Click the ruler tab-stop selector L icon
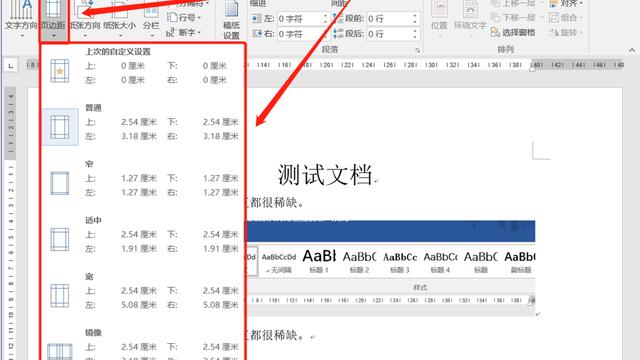640x360 pixels. (x=11, y=65)
